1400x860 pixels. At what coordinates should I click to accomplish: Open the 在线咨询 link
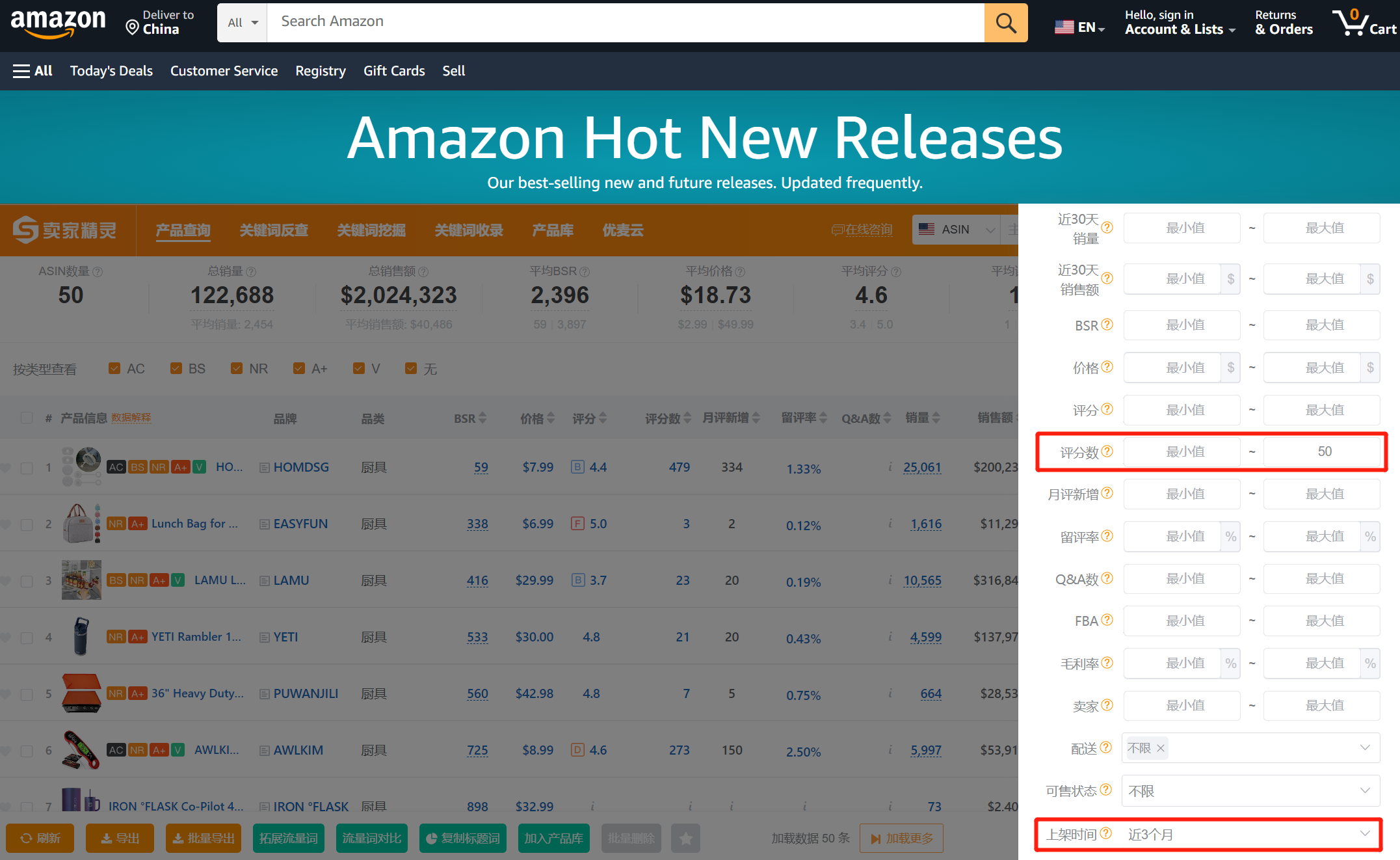pos(862,230)
